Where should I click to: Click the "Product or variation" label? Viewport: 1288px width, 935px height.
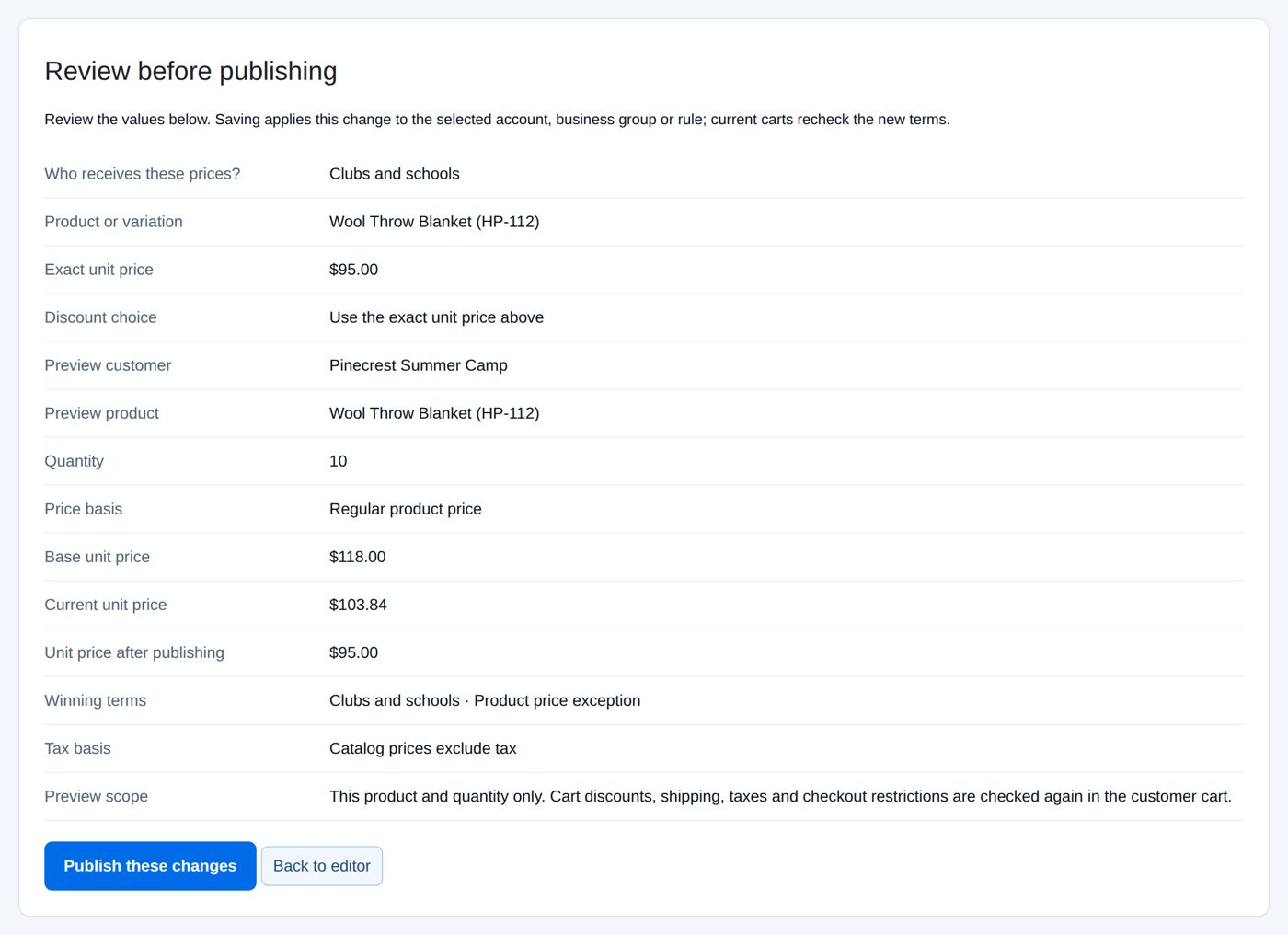[113, 222]
